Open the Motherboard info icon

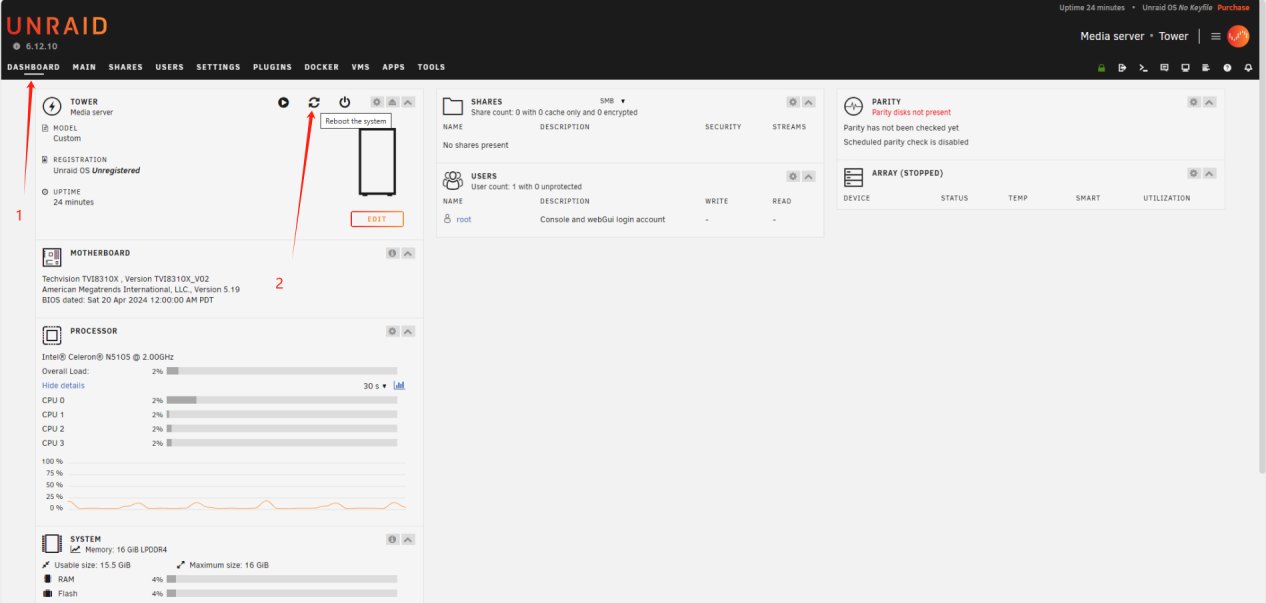click(x=393, y=254)
